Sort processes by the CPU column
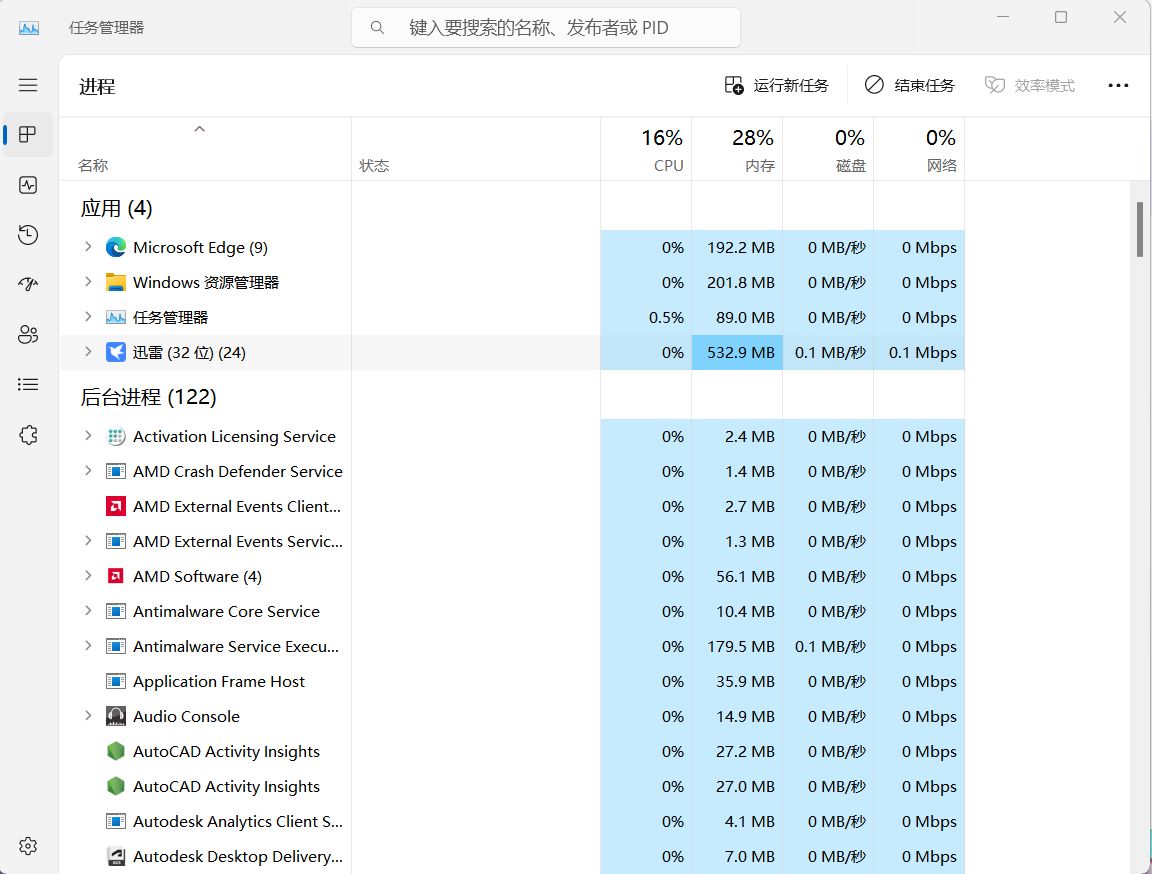 point(647,149)
